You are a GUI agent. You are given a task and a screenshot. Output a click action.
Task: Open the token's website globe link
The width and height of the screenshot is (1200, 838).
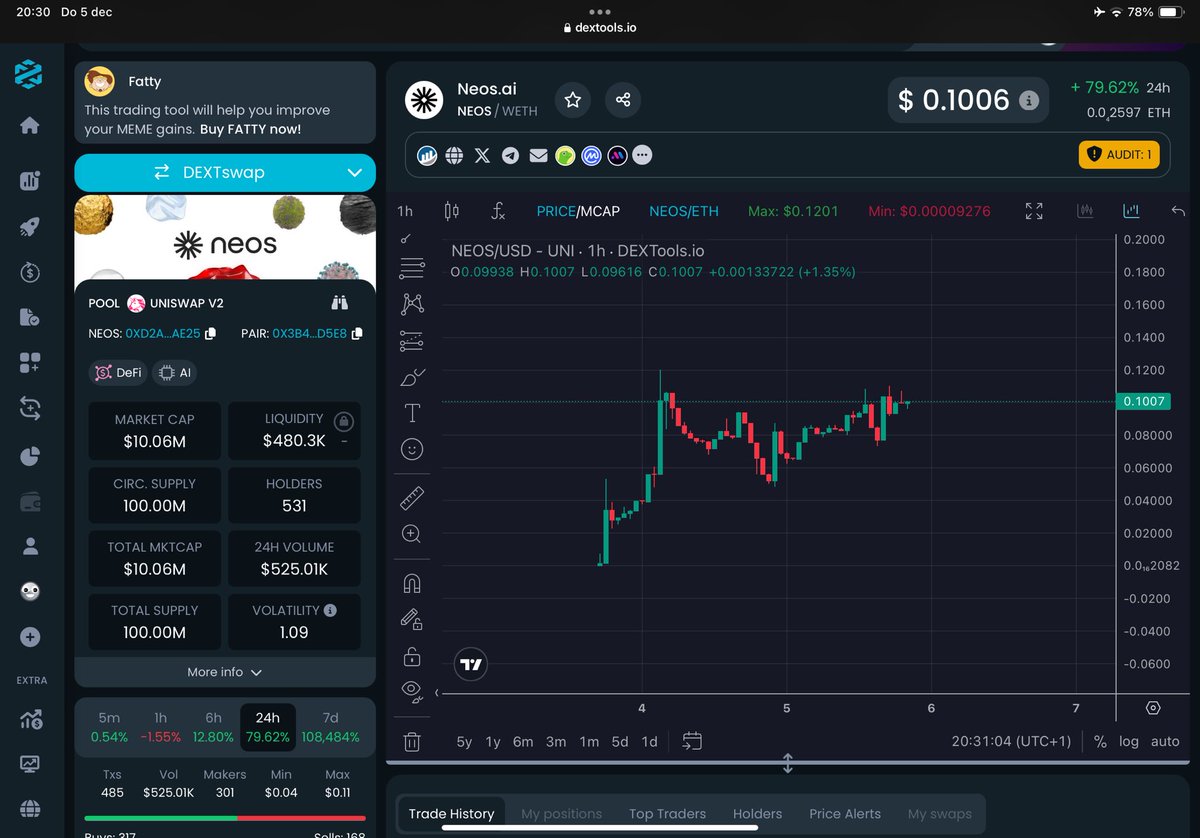coord(455,156)
